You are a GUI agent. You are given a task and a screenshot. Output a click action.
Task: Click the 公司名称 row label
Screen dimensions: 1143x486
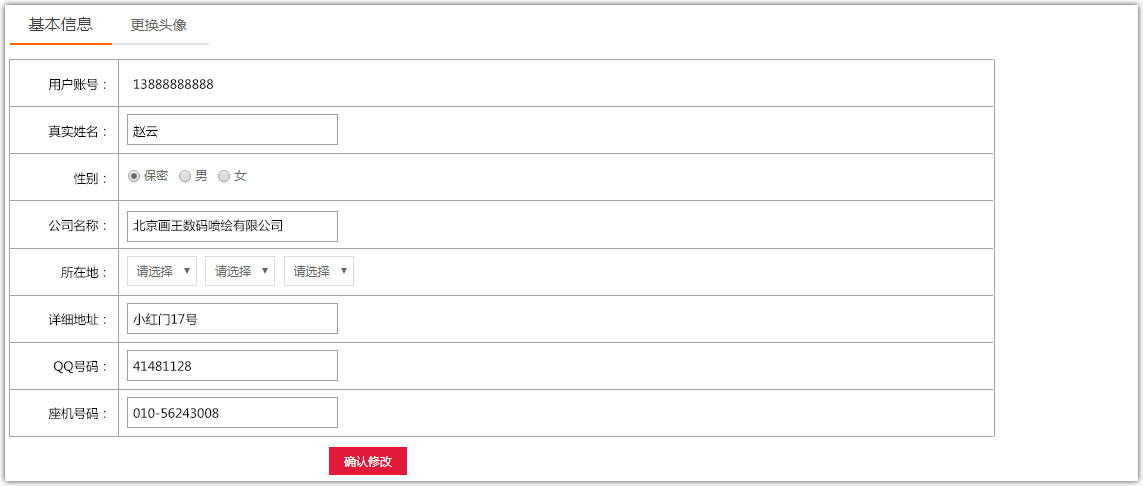pyautogui.click(x=77, y=226)
